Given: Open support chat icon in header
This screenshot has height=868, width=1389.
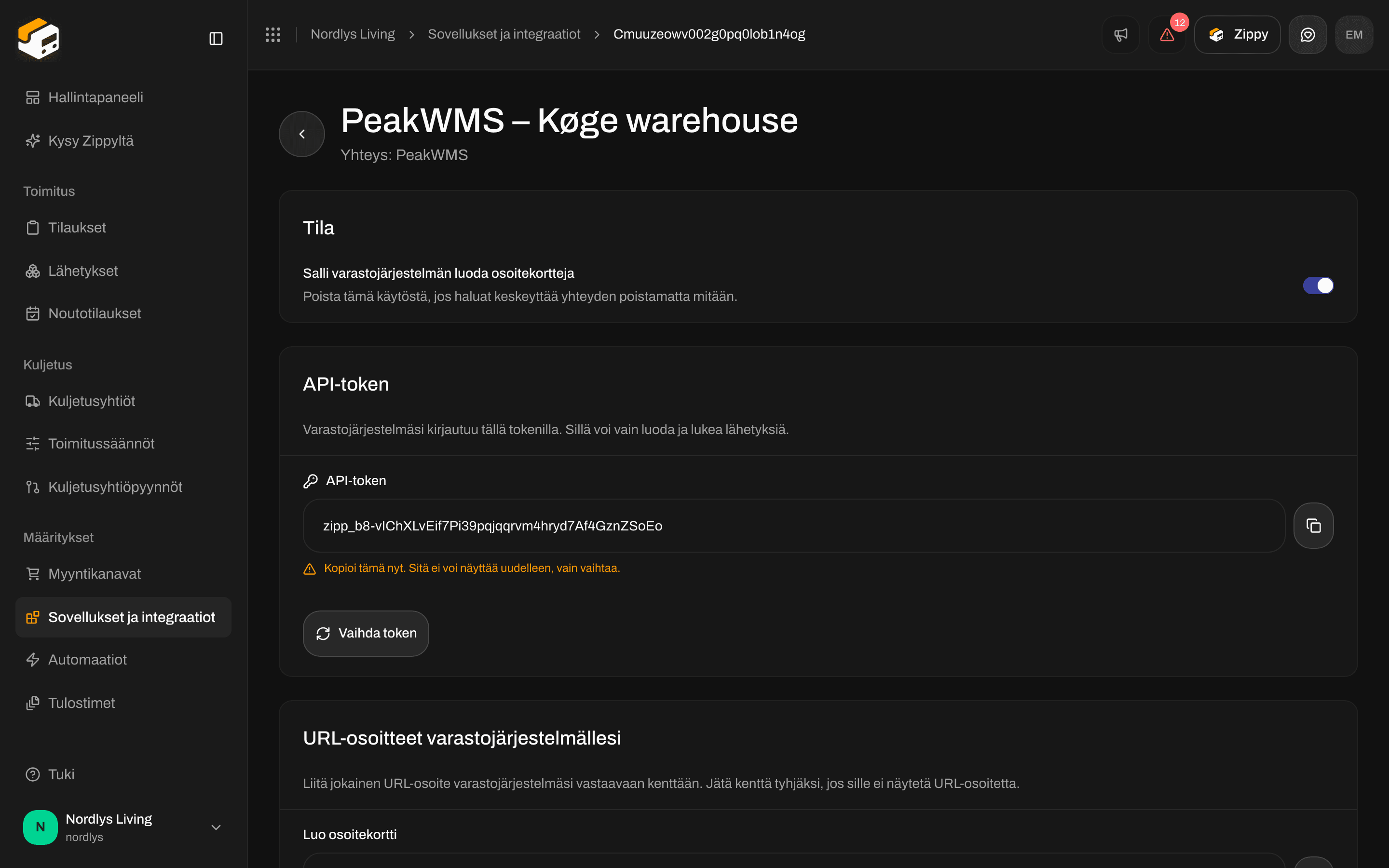Looking at the screenshot, I should [1307, 34].
